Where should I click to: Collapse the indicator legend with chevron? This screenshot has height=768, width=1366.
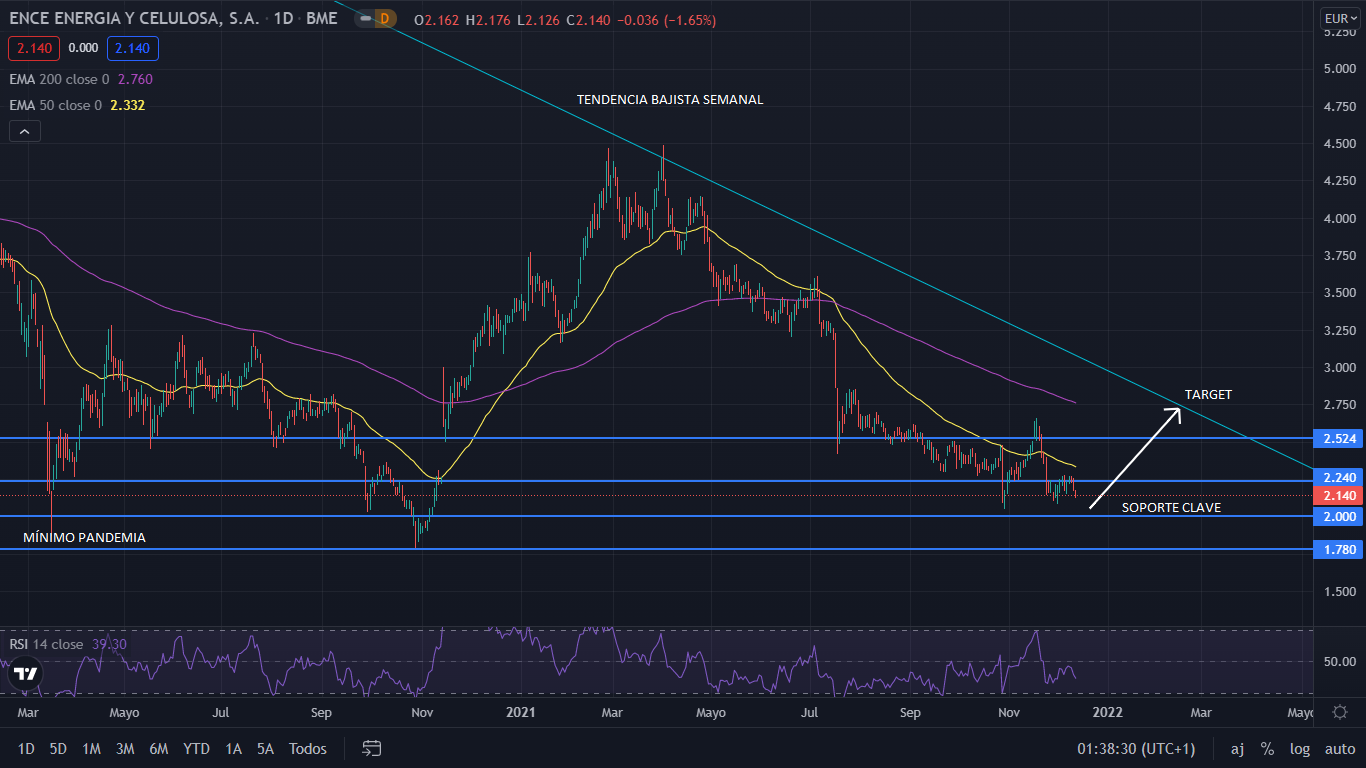coord(25,131)
